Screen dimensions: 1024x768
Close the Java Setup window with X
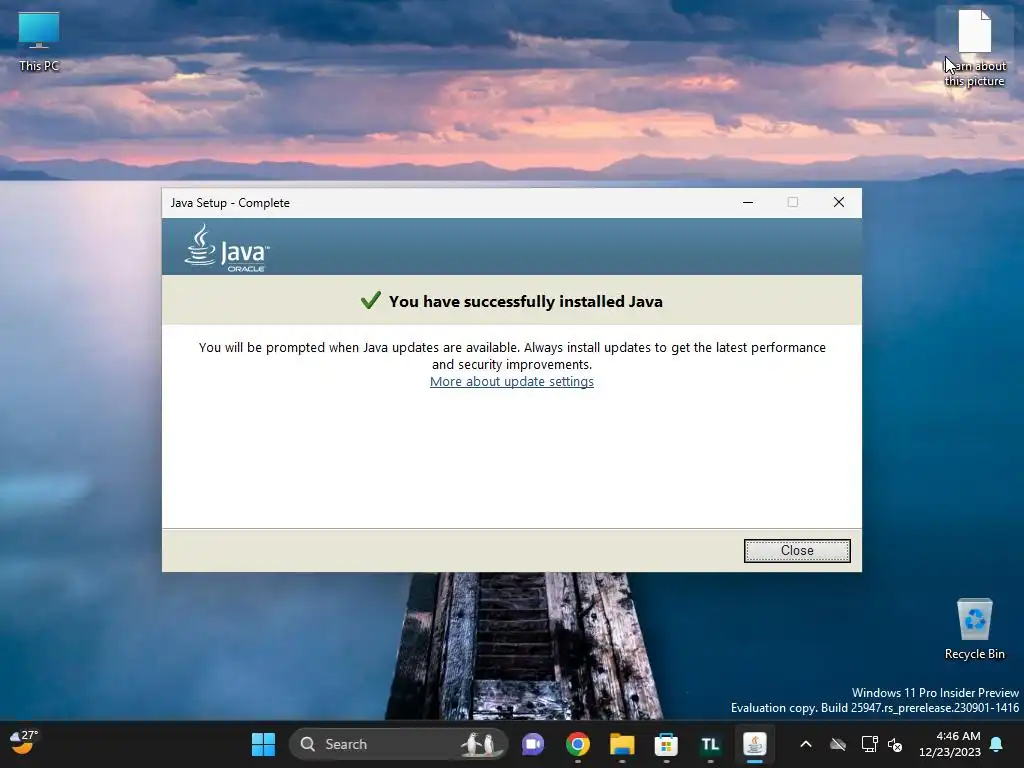[x=839, y=202]
